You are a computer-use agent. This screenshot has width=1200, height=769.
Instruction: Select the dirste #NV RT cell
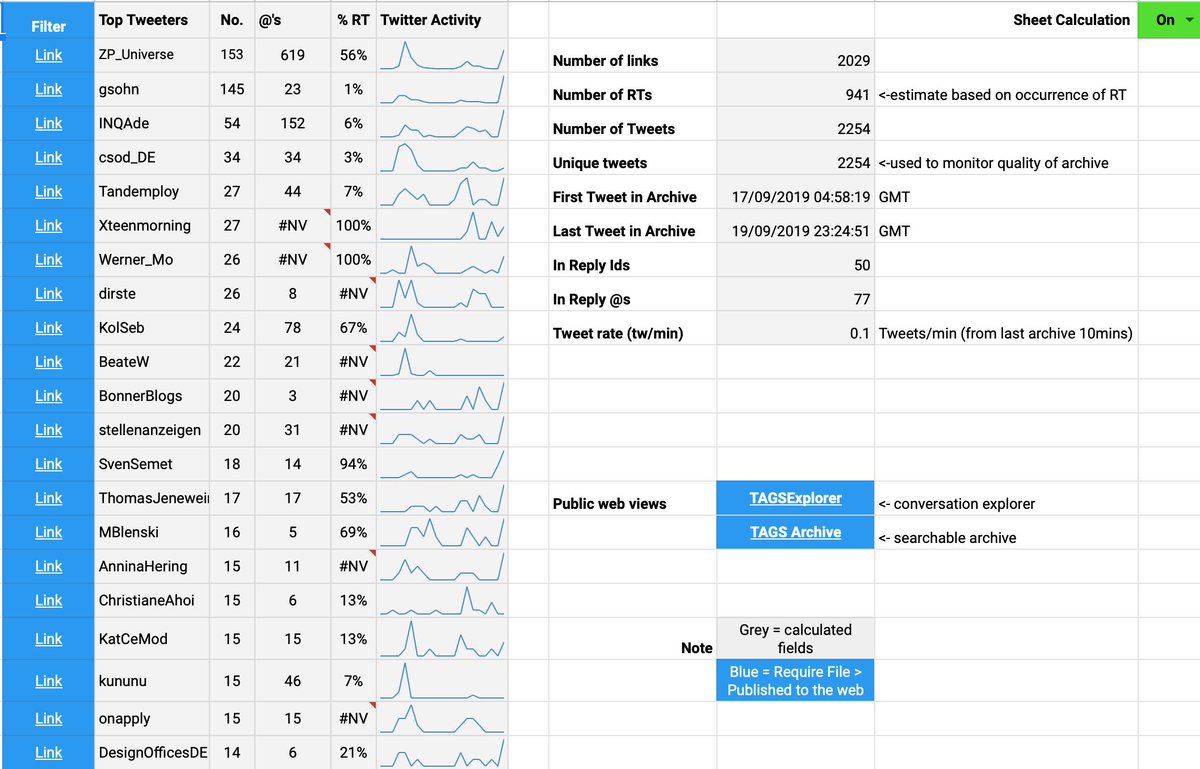(x=353, y=293)
